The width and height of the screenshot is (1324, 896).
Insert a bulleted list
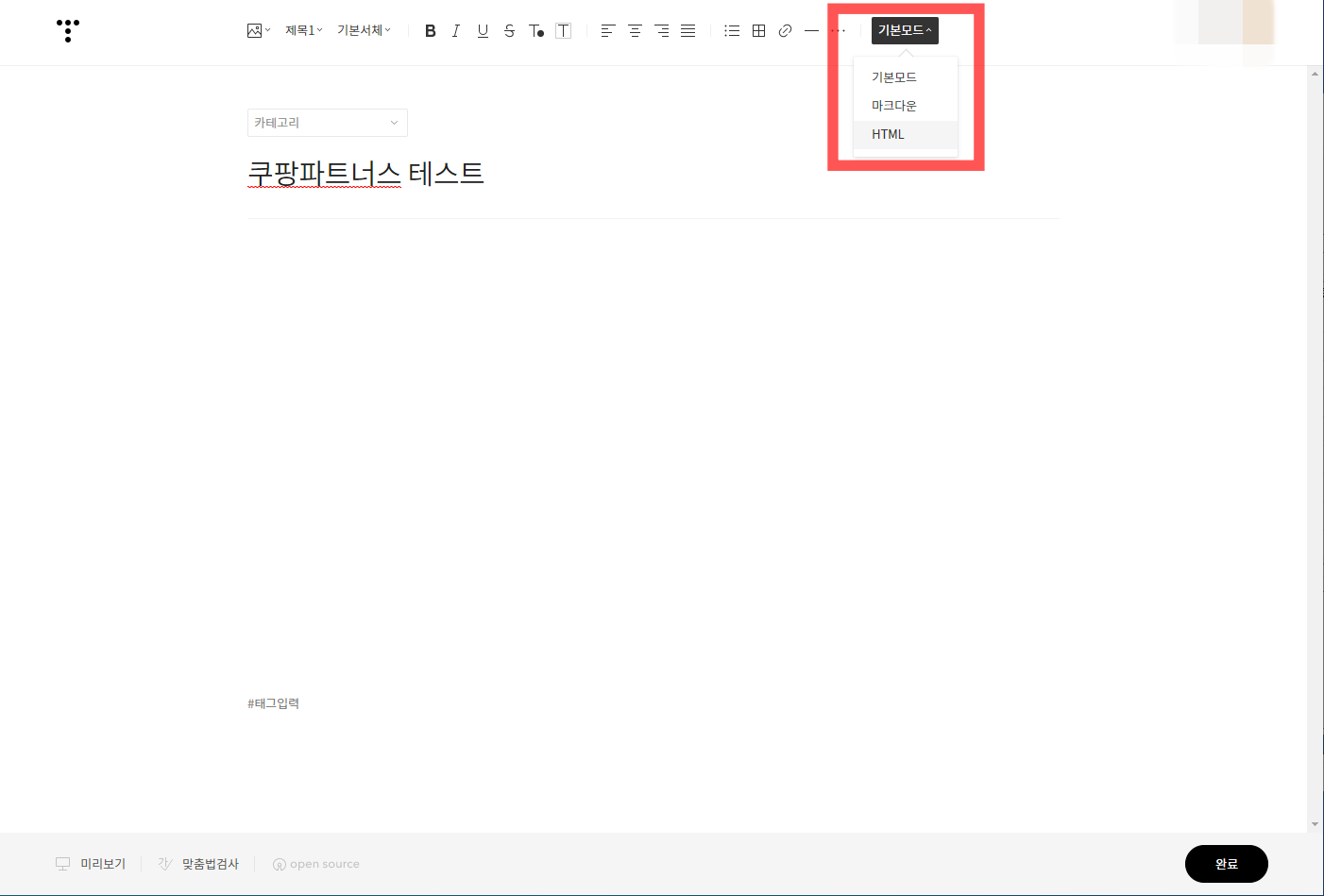tap(732, 30)
